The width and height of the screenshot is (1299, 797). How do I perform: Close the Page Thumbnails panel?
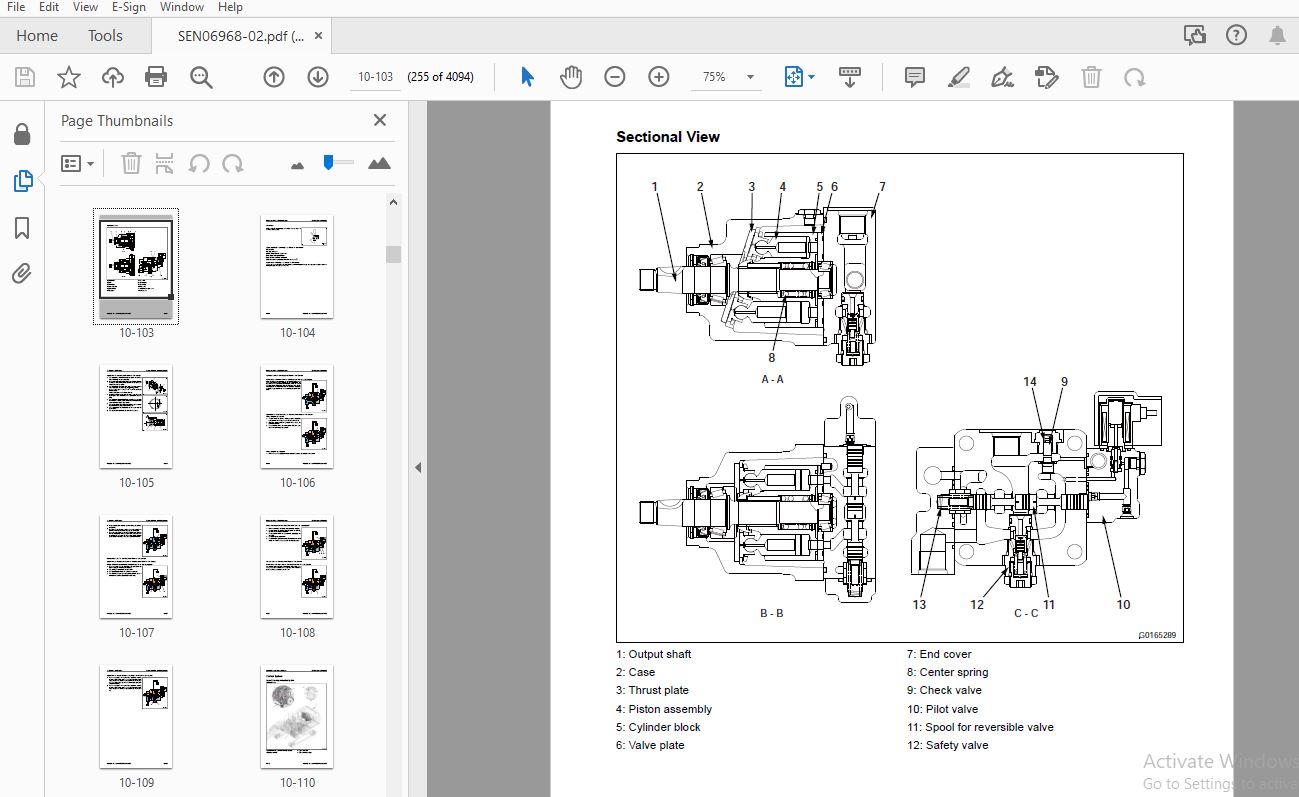[x=380, y=120]
